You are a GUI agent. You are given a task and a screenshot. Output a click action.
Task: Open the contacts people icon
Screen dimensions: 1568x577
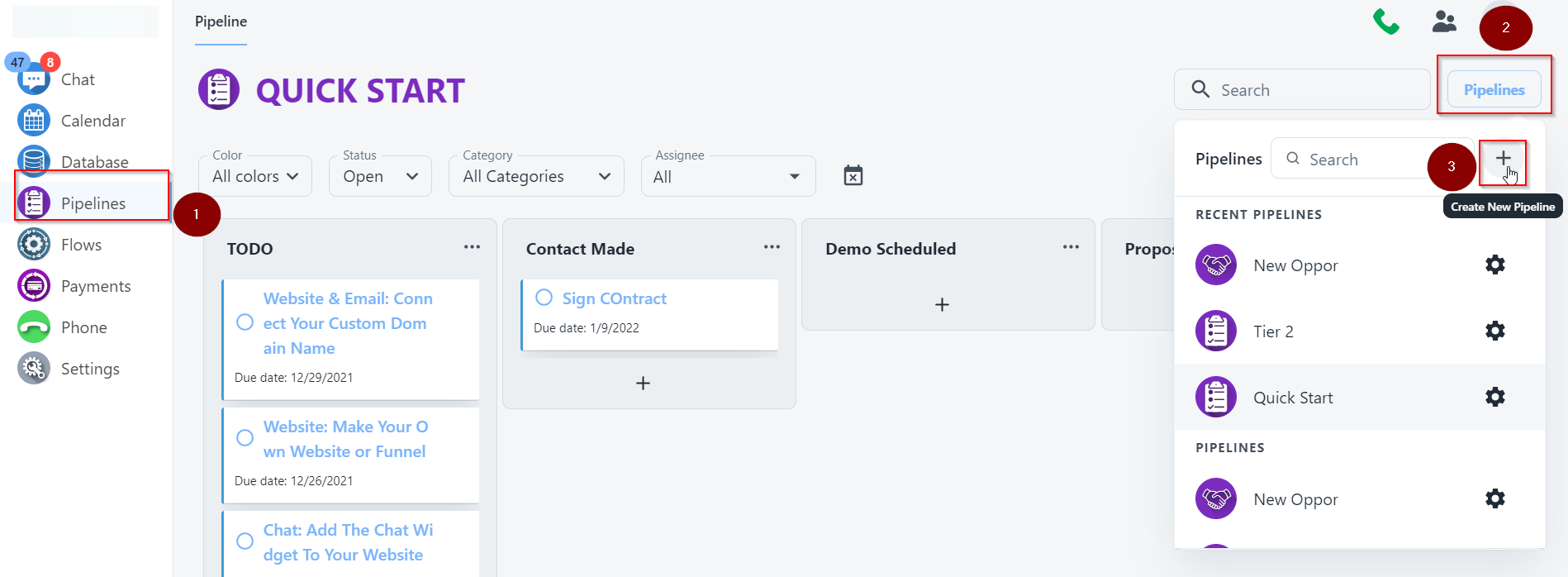pos(1444,21)
